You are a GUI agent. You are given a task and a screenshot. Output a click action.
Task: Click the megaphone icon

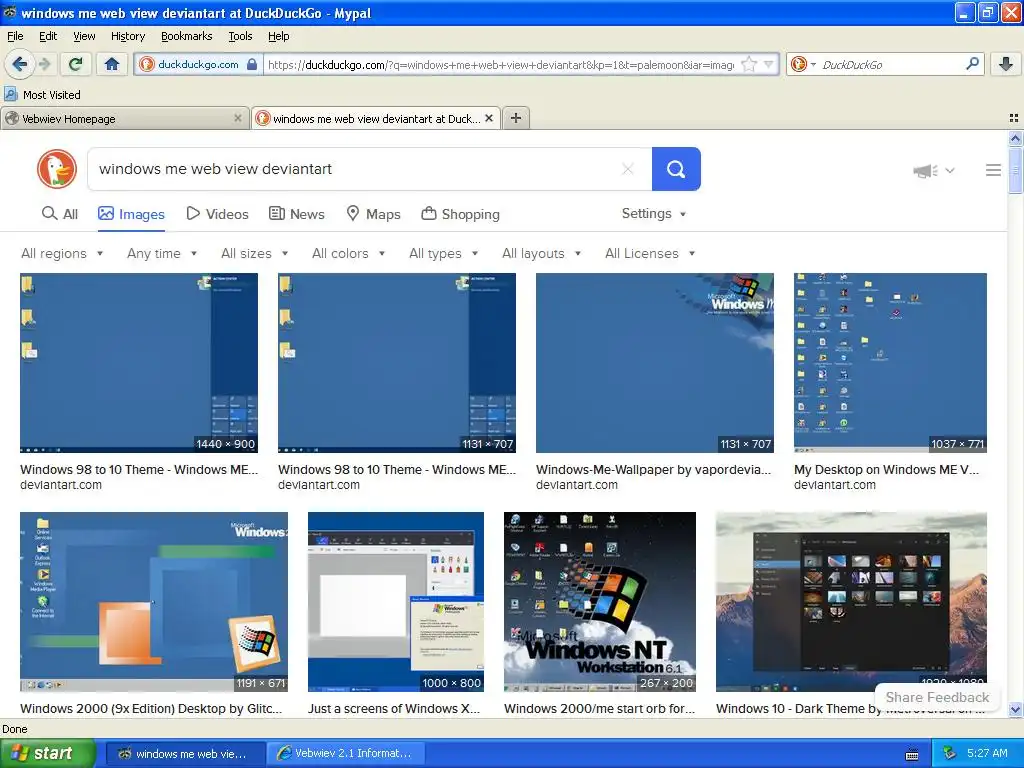pyautogui.click(x=925, y=170)
